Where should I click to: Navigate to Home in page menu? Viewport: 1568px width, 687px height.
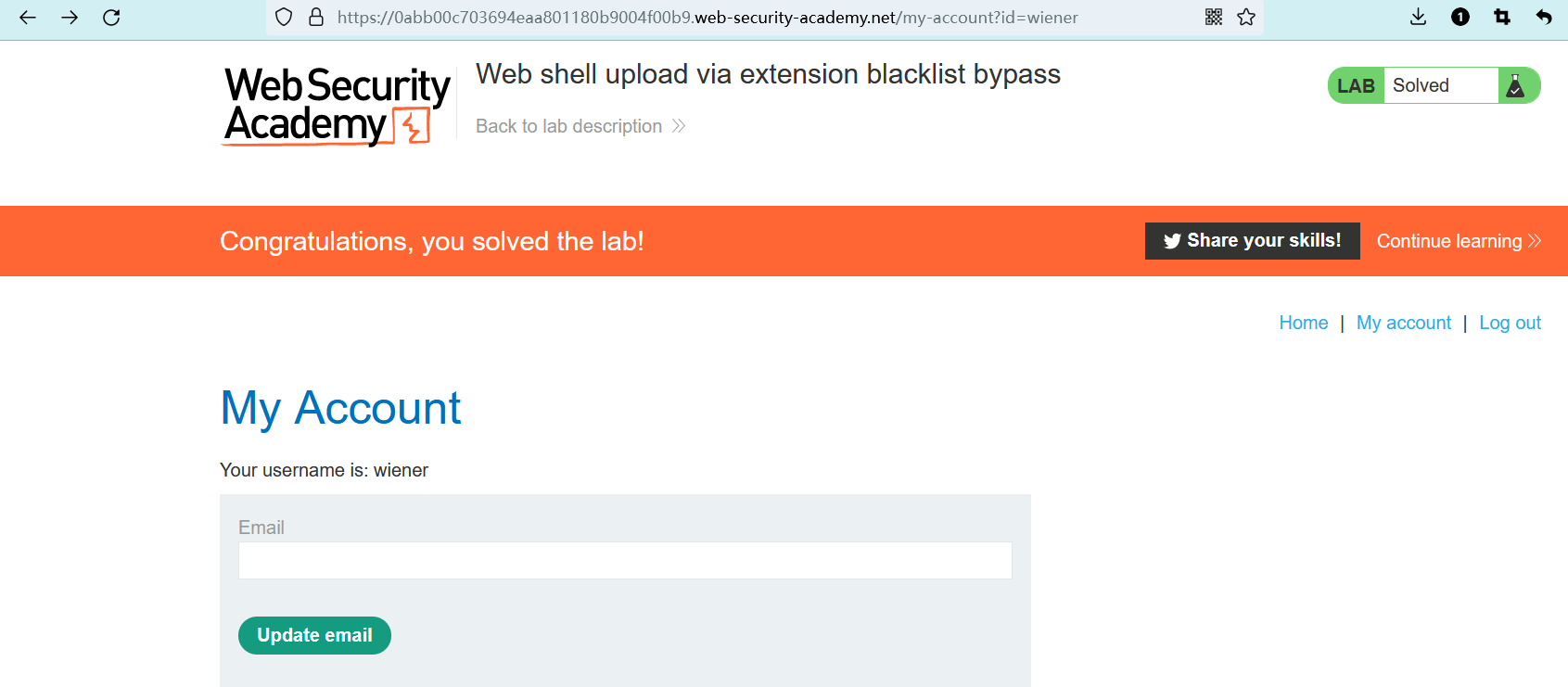point(1303,323)
